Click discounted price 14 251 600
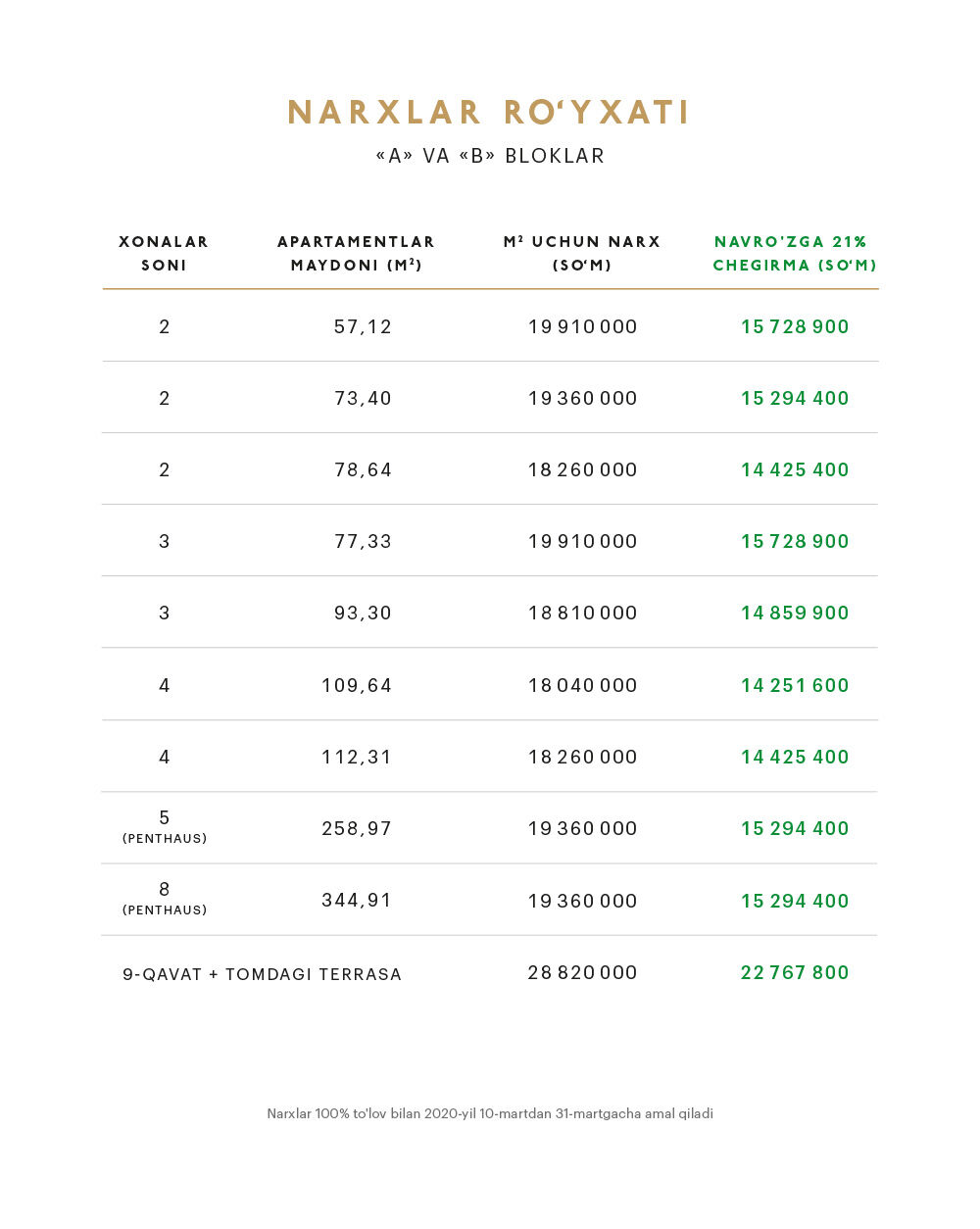The height and width of the screenshot is (1229, 980). [795, 685]
